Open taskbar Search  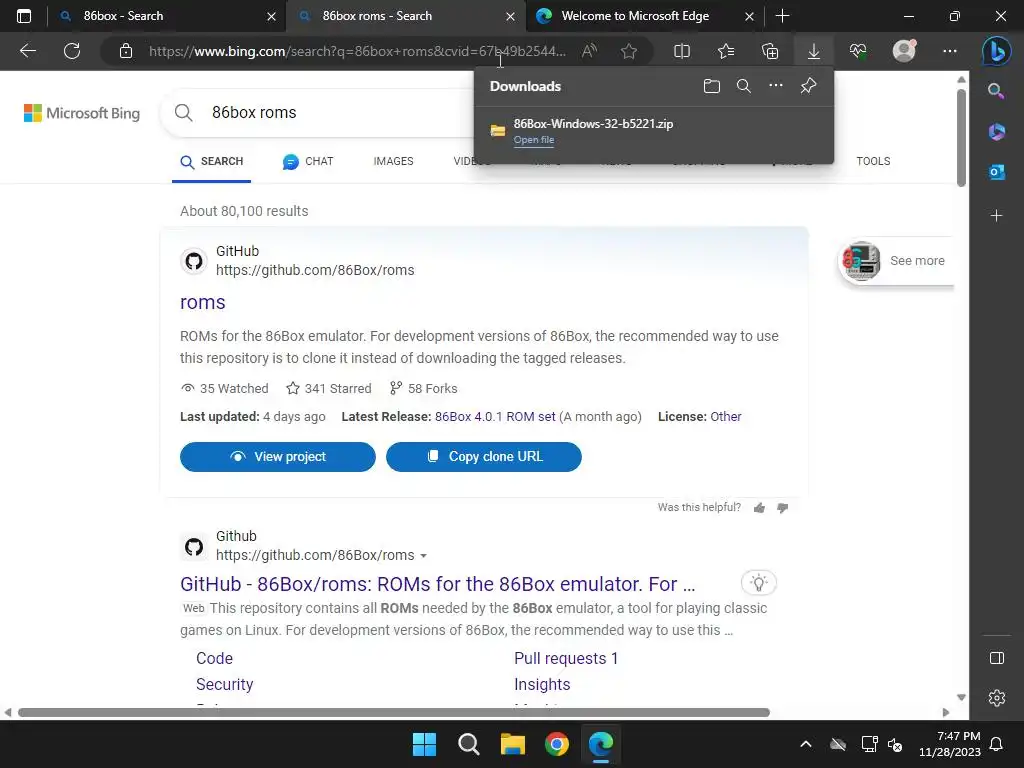(x=468, y=744)
